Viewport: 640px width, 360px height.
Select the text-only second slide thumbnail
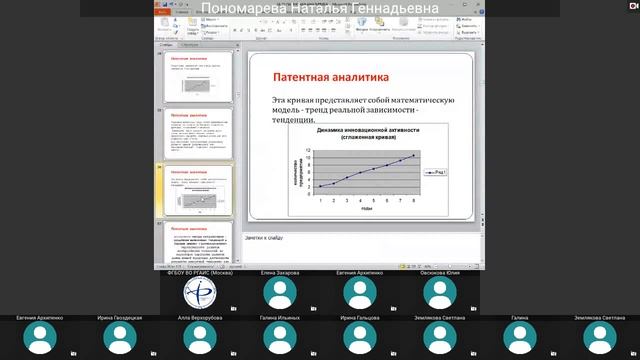click(x=198, y=134)
